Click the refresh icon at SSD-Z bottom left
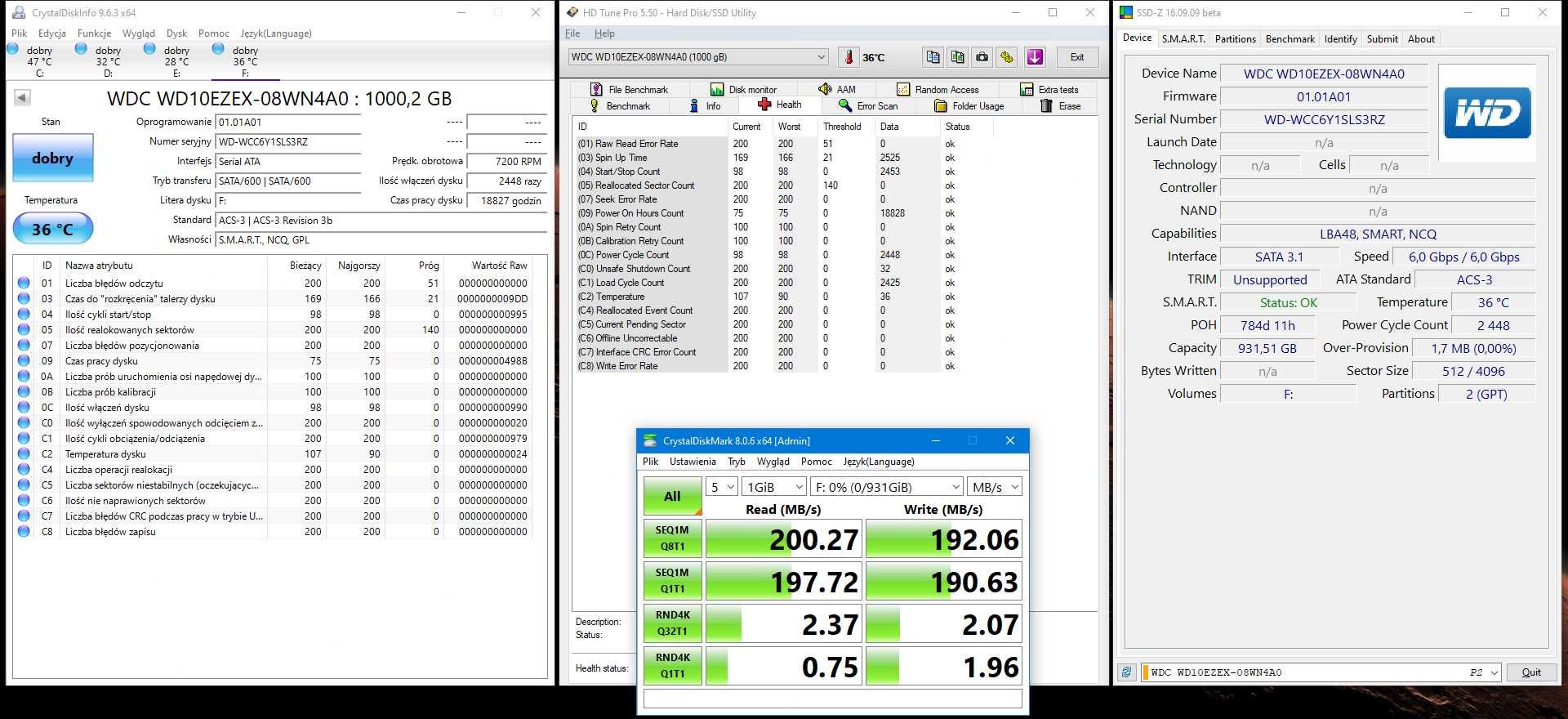 (x=1127, y=672)
